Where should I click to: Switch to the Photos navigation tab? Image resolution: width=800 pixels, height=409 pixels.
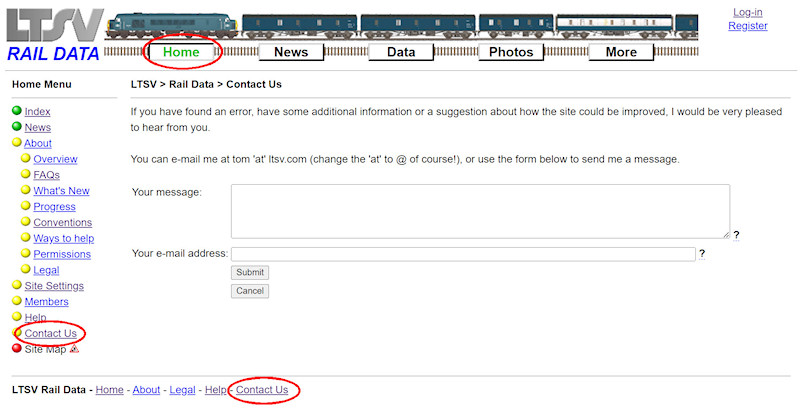click(x=511, y=52)
